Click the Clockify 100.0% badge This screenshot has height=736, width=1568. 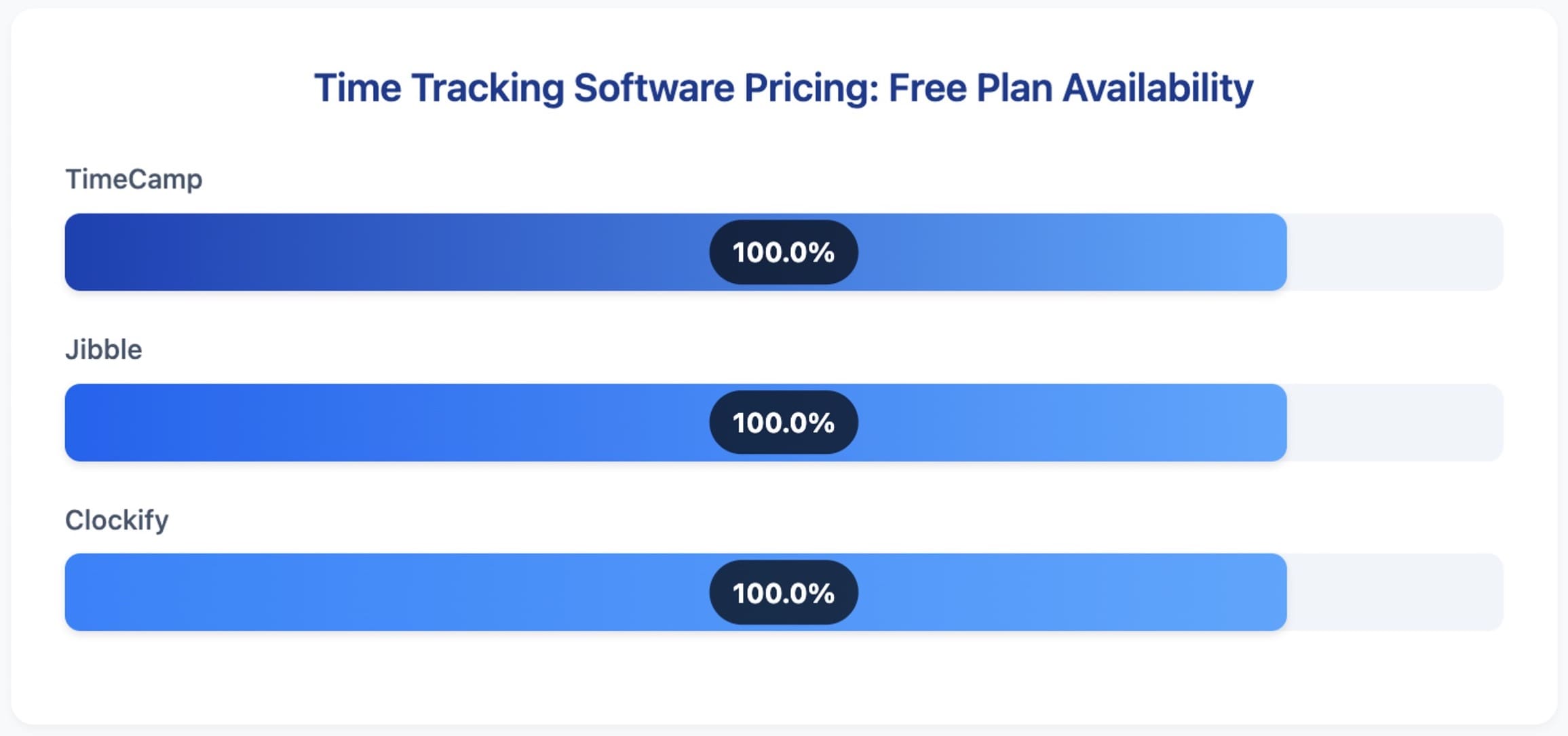point(784,593)
